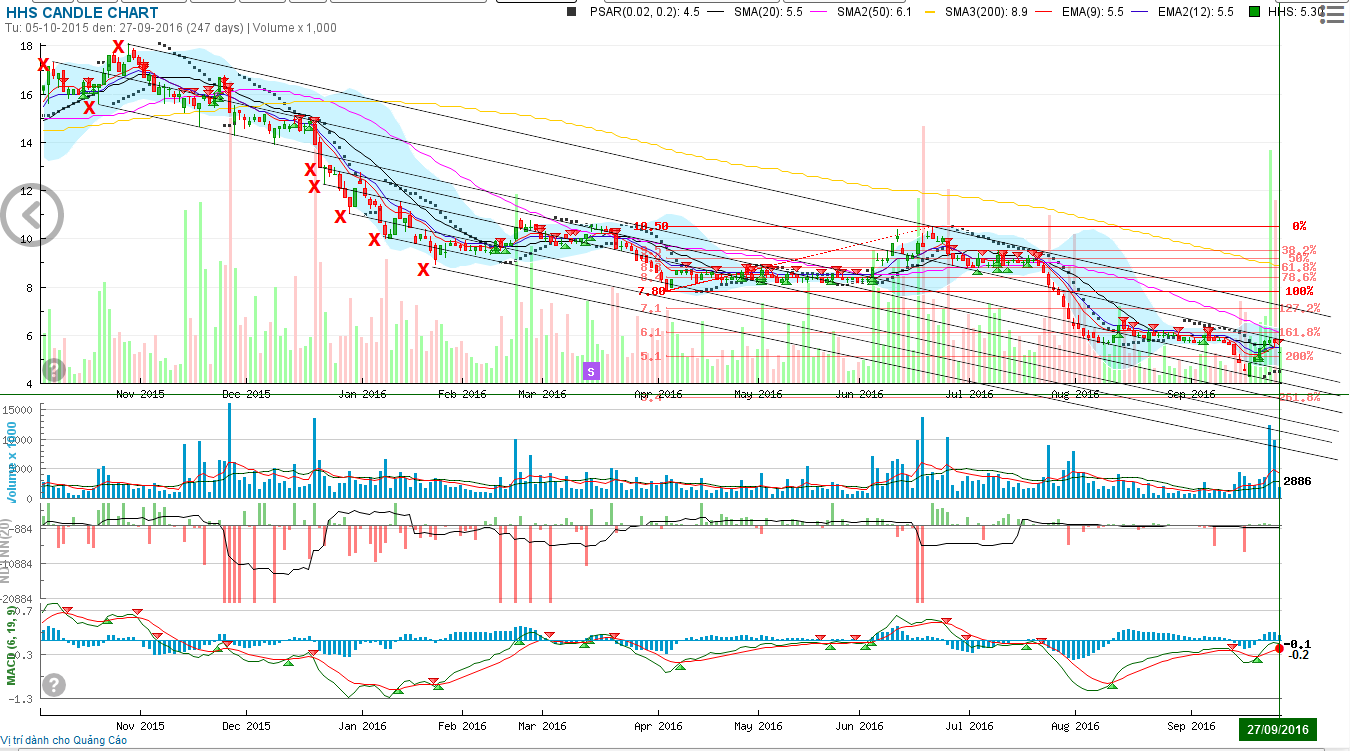Viewport: 1350px width, 751px height.
Task: Click the circular left arrow navigation button
Action: (31, 213)
